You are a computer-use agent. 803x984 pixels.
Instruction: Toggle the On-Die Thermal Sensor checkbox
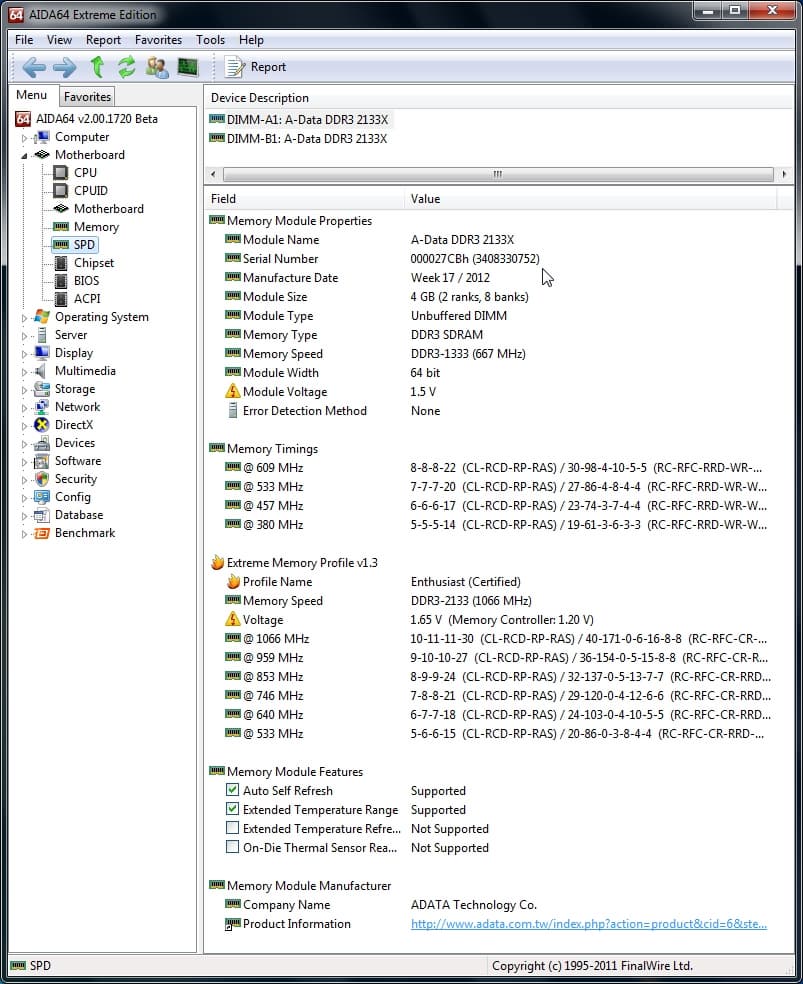tap(232, 847)
